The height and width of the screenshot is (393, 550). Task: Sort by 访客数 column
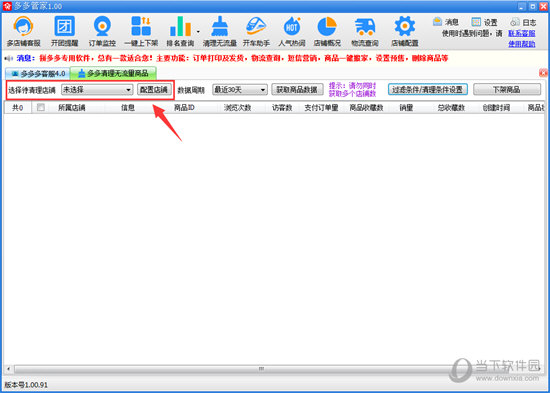pos(282,108)
